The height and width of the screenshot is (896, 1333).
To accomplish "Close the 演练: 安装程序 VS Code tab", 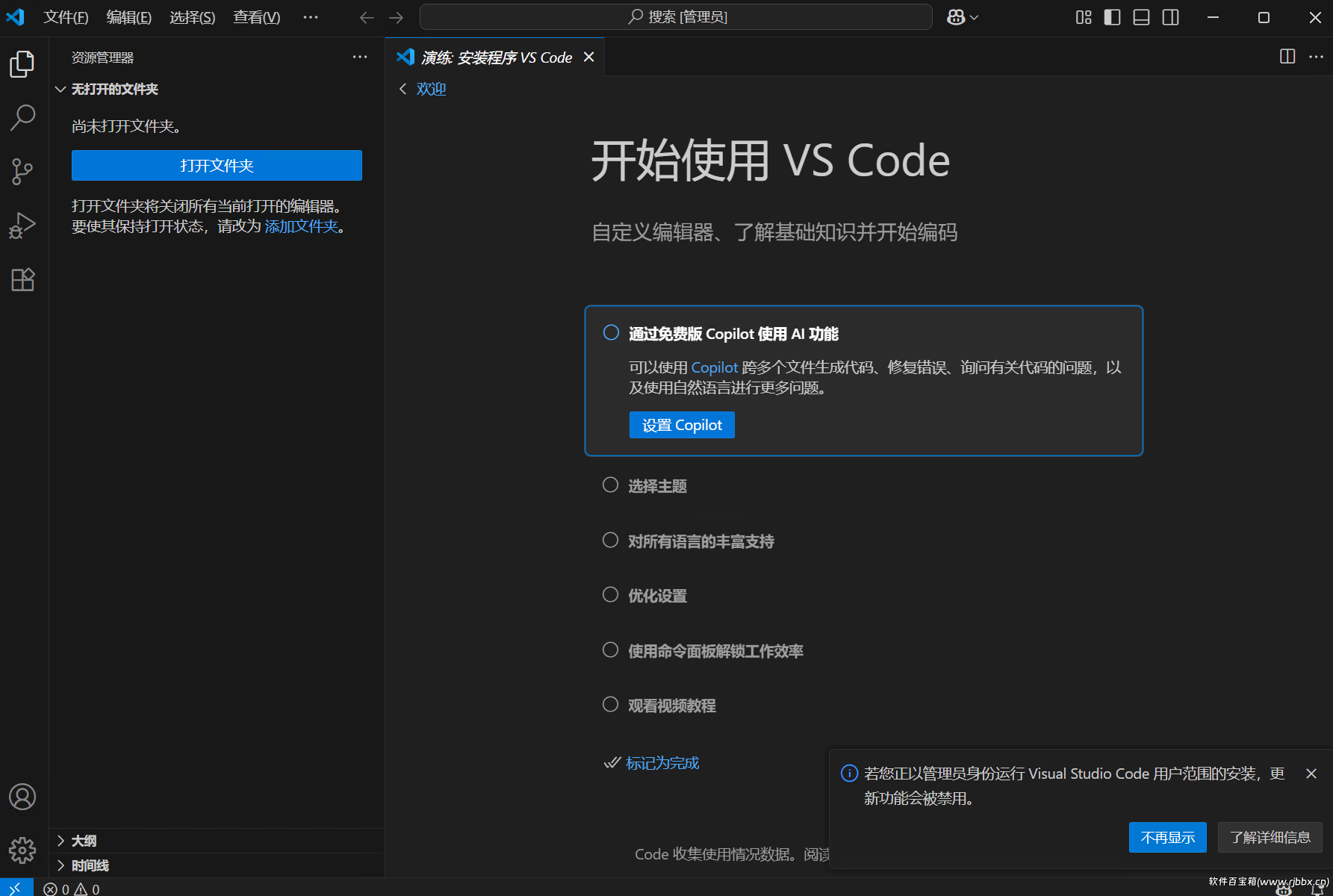I will 588,57.
